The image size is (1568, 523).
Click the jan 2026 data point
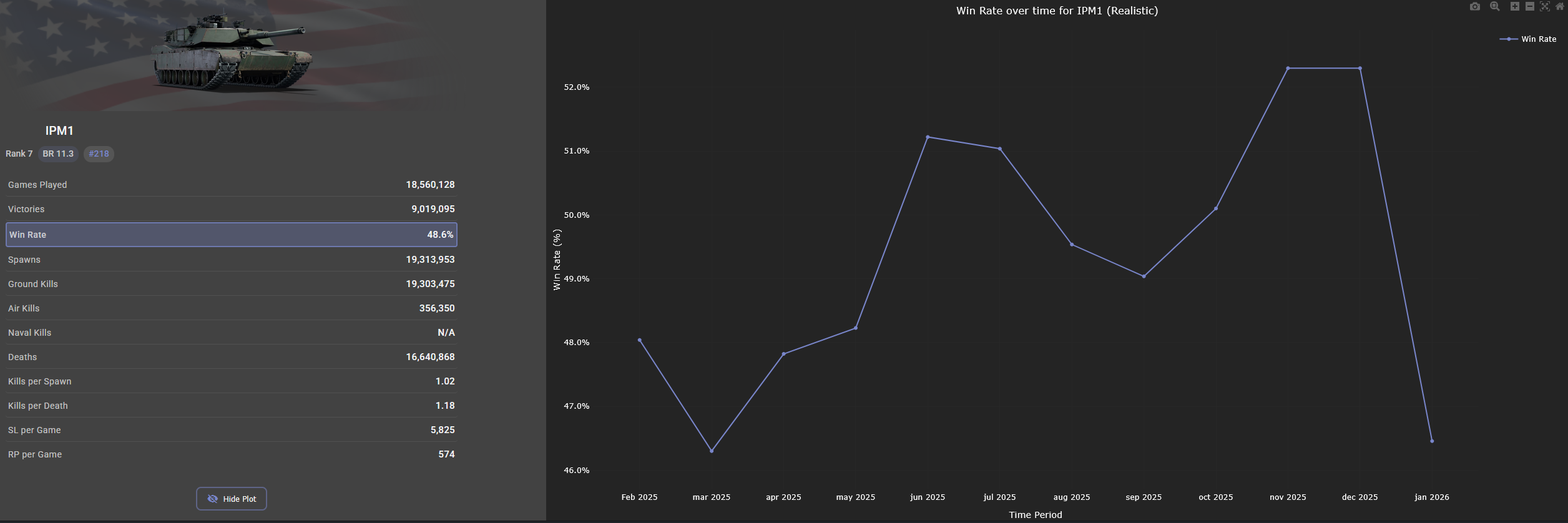1432,441
